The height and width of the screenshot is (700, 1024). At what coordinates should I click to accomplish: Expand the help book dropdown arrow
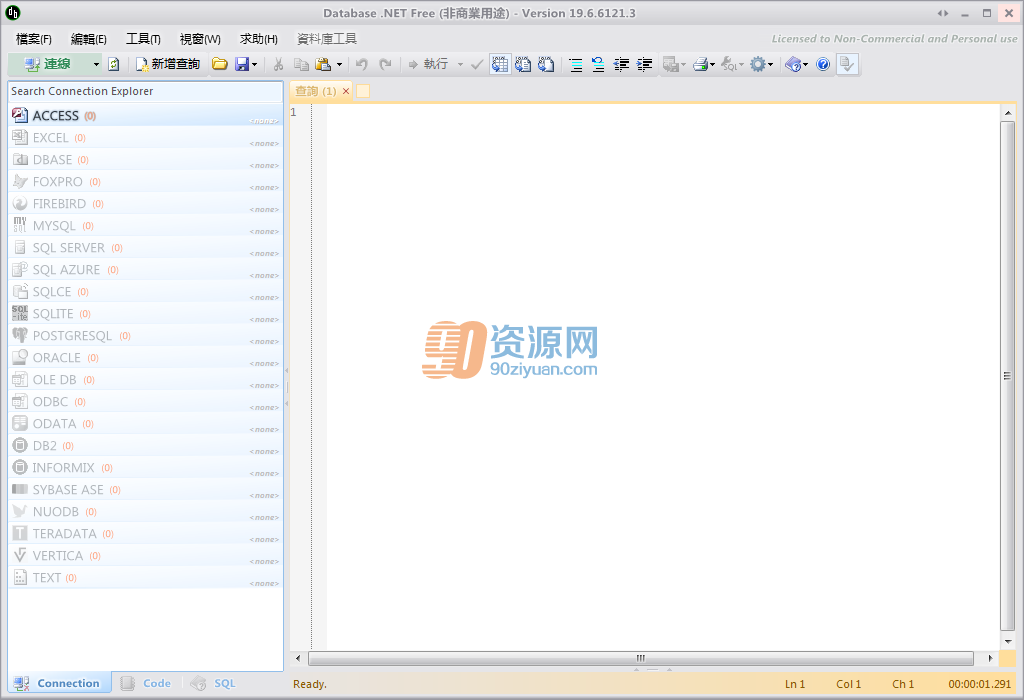[806, 64]
